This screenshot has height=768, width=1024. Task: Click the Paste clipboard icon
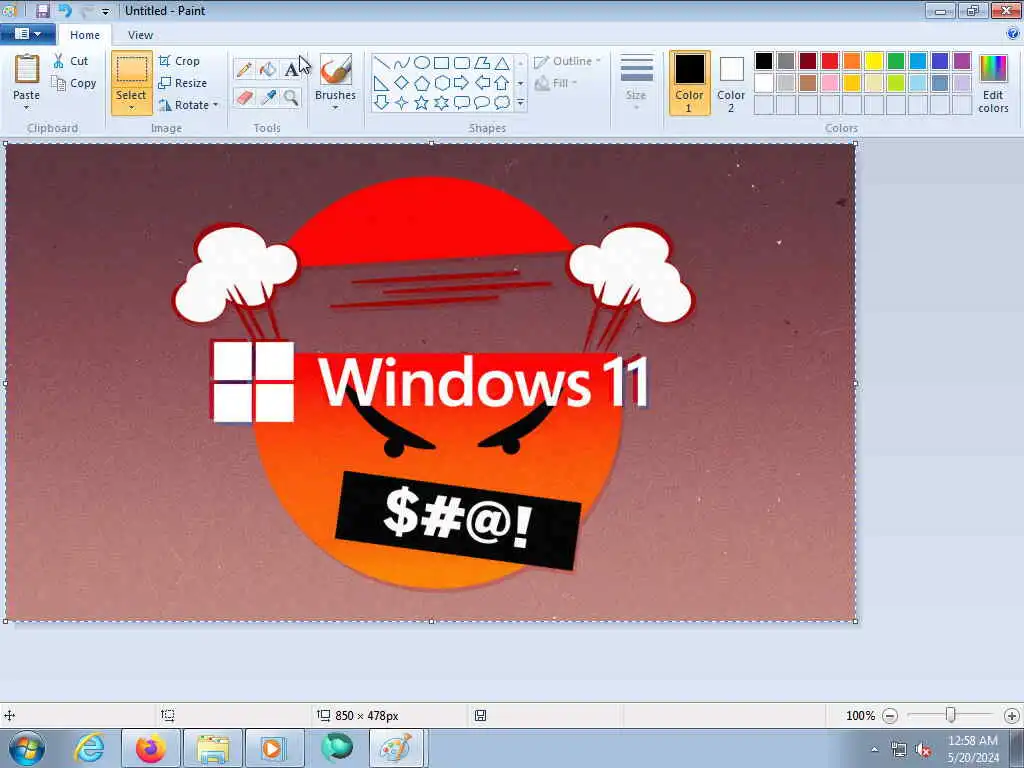[27, 69]
